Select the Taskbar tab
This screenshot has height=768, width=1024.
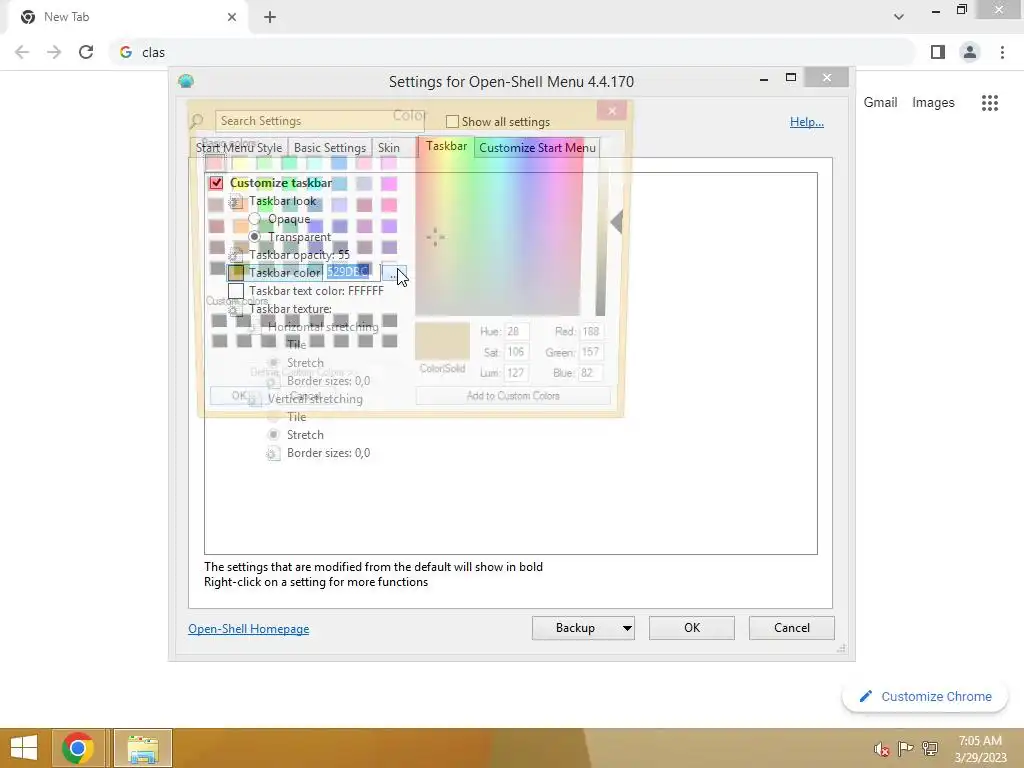[447, 146]
